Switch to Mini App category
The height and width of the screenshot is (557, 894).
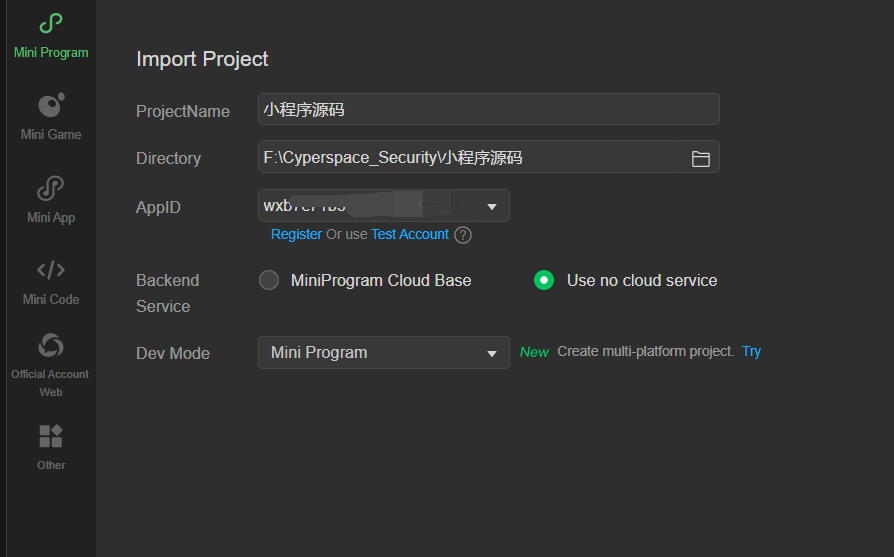51,200
